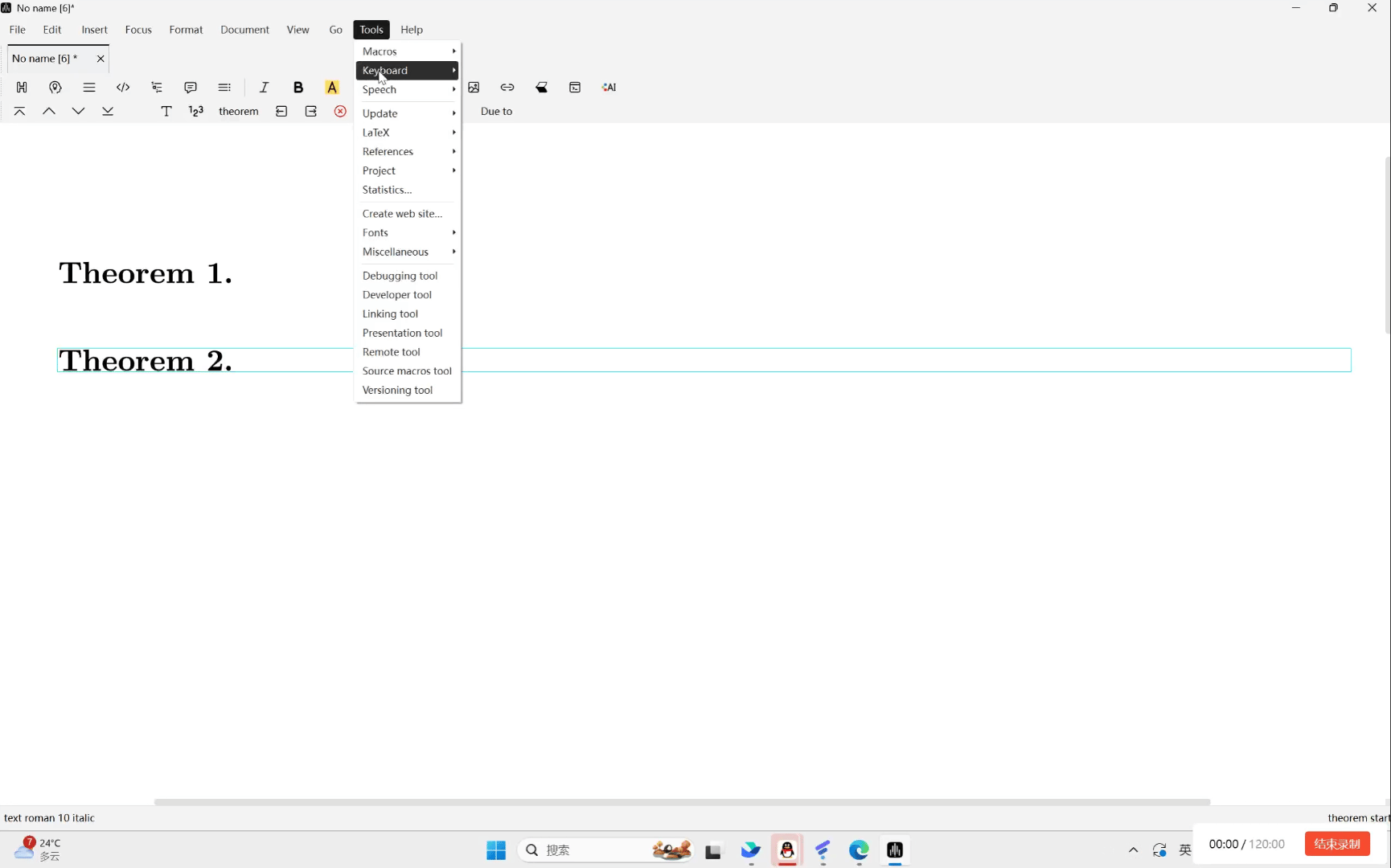Click the insert image icon
Viewport: 1391px width, 868px height.
point(474,88)
